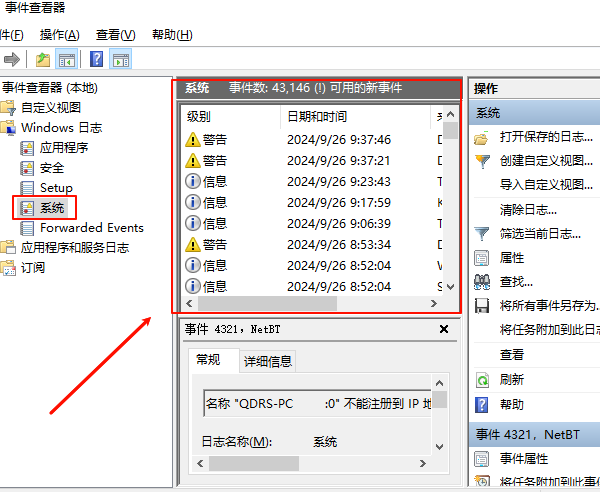Click the Forwarded Events log icon
Viewport: 600px width, 492px height.
click(27, 228)
